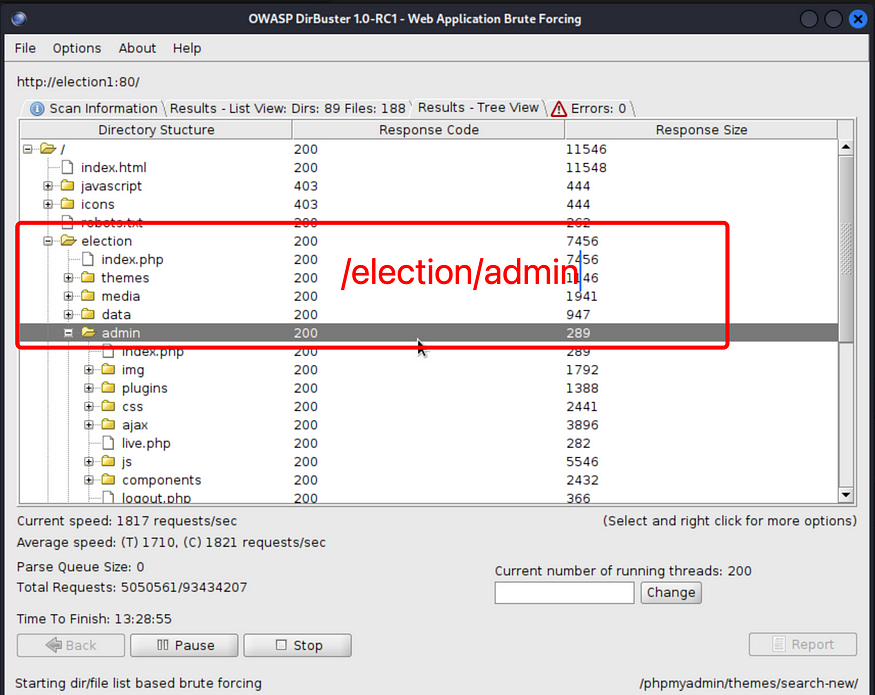The image size is (875, 695).
Task: Open the About menu
Action: (x=137, y=49)
